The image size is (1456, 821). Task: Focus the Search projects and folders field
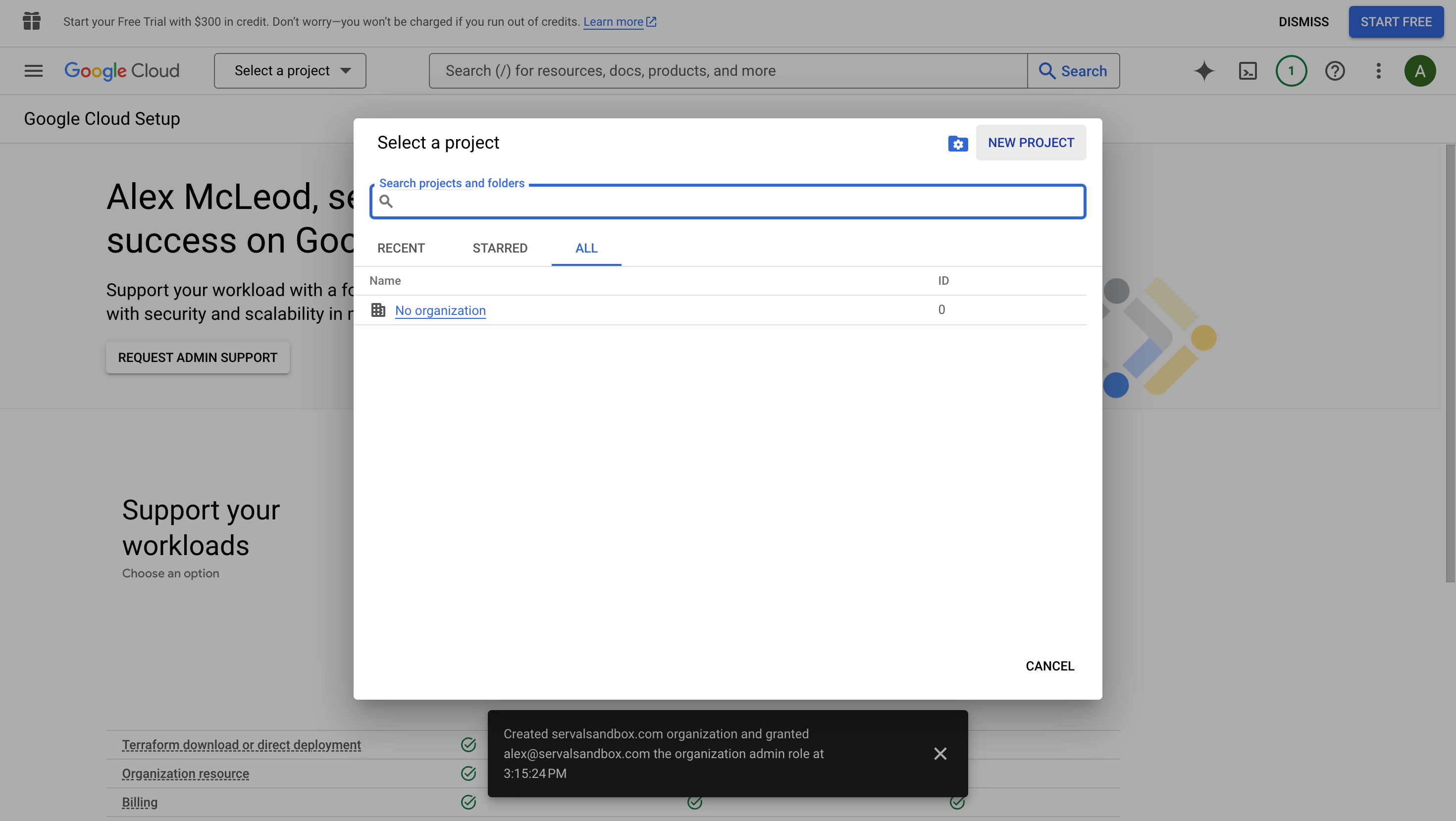728,201
